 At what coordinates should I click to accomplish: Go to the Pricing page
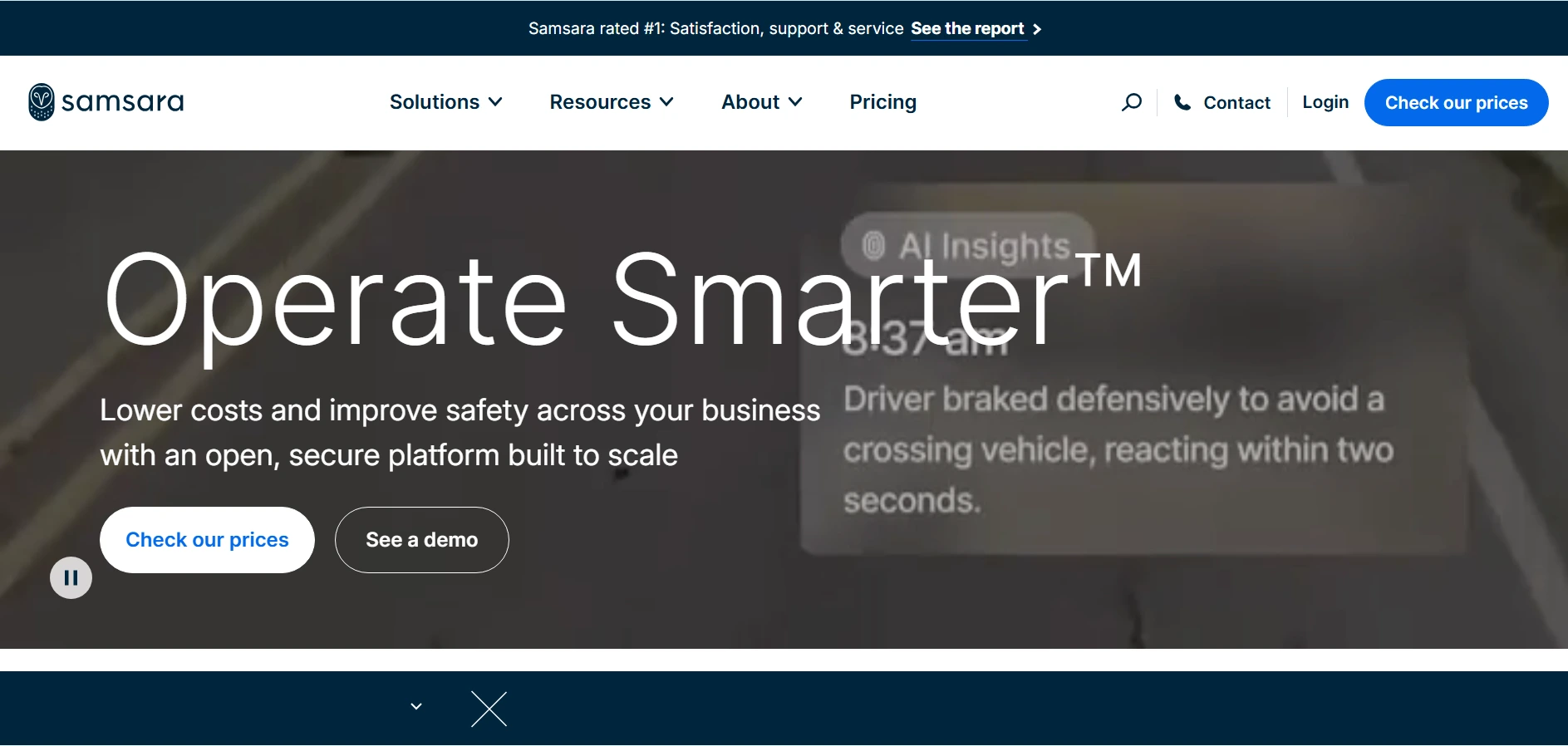882,102
